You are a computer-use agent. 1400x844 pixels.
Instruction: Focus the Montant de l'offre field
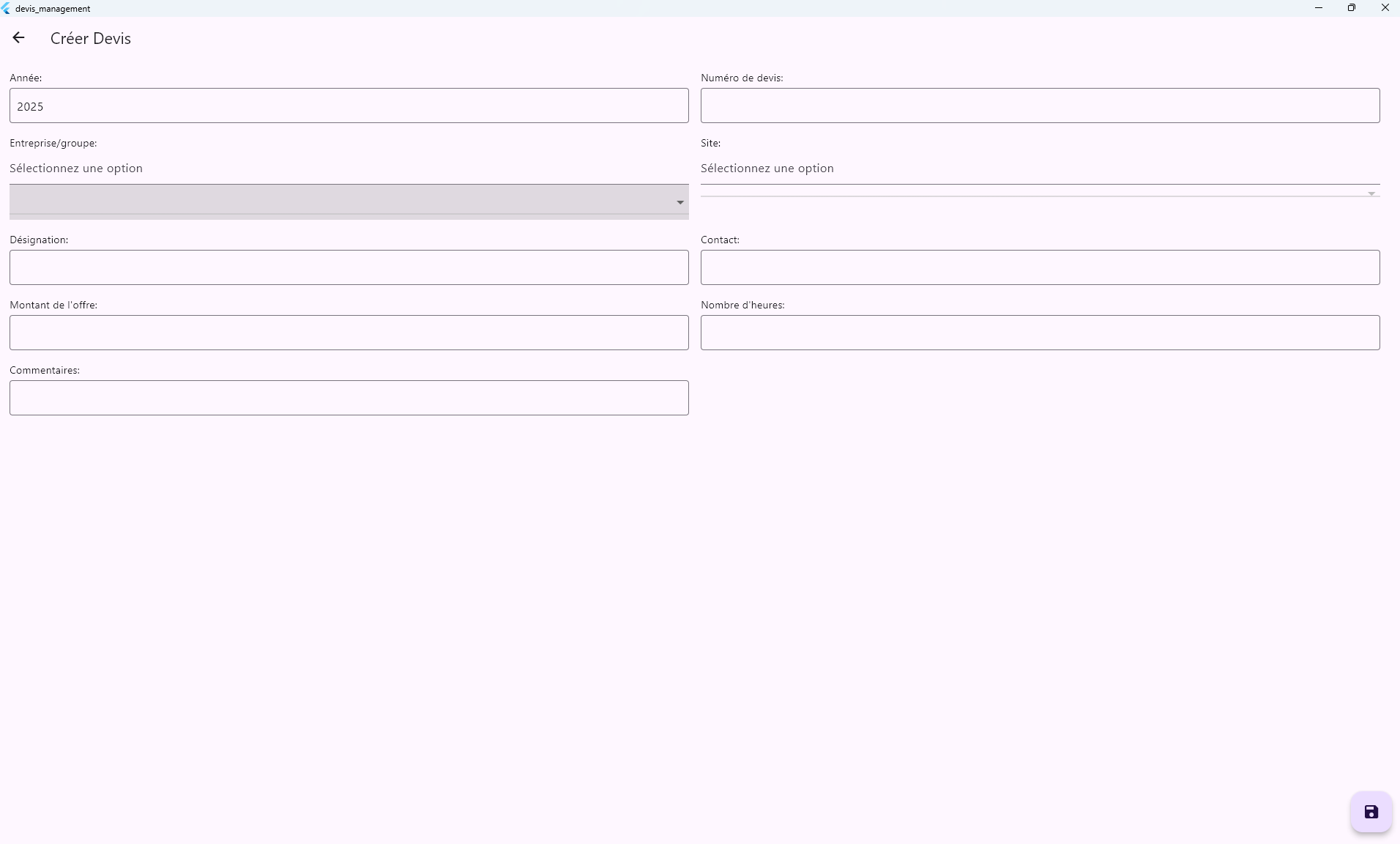point(349,333)
